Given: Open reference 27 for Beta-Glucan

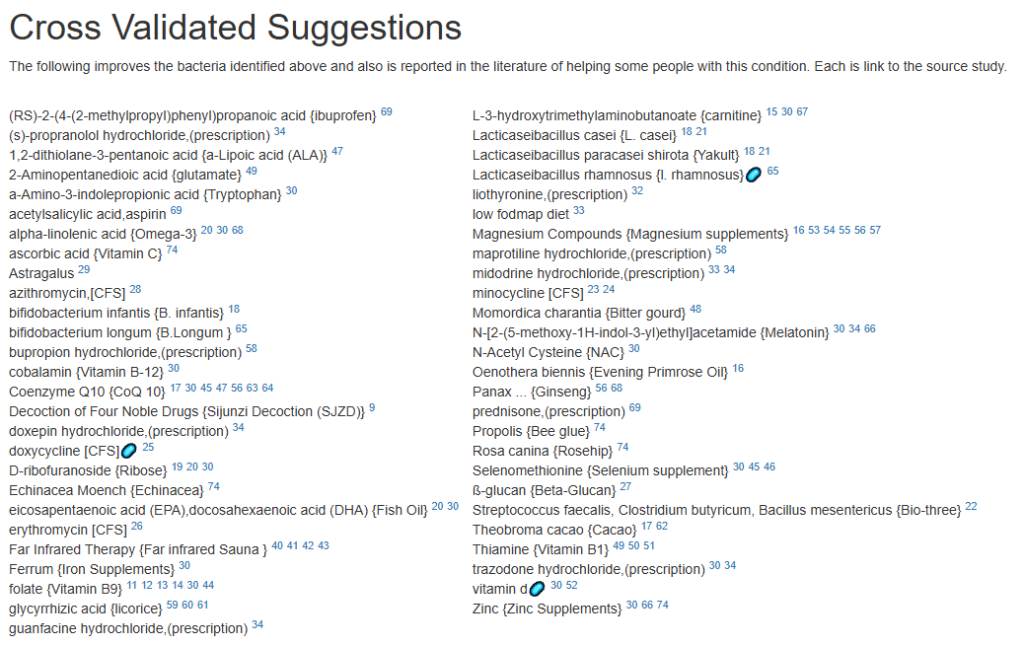Looking at the screenshot, I should click(626, 486).
